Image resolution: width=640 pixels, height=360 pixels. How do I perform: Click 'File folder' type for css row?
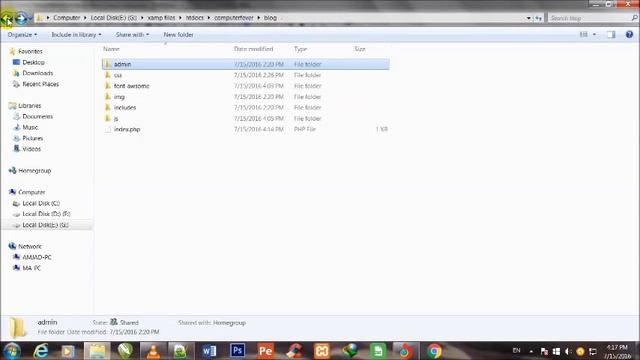pyautogui.click(x=307, y=75)
